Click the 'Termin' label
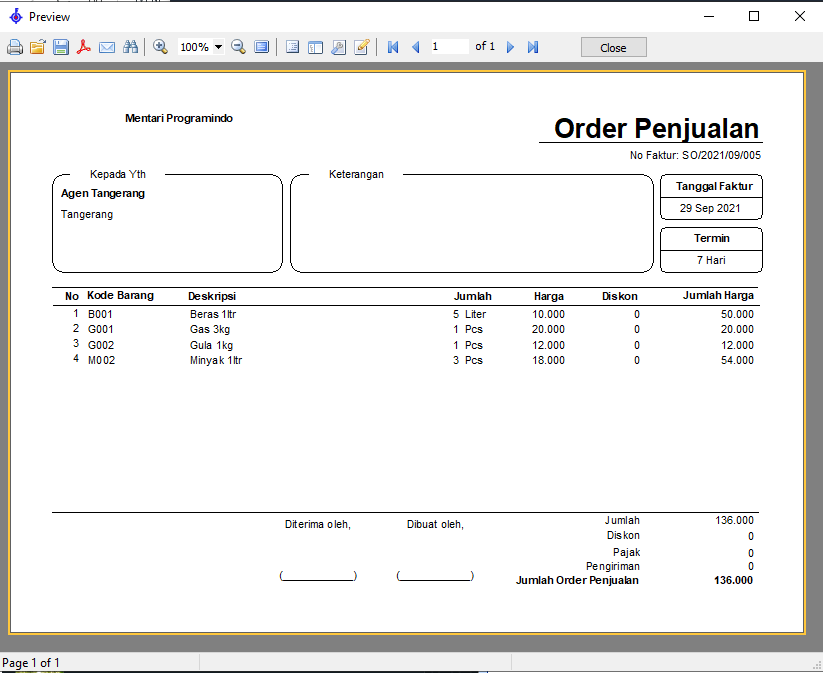This screenshot has height=673, width=823. click(712, 238)
